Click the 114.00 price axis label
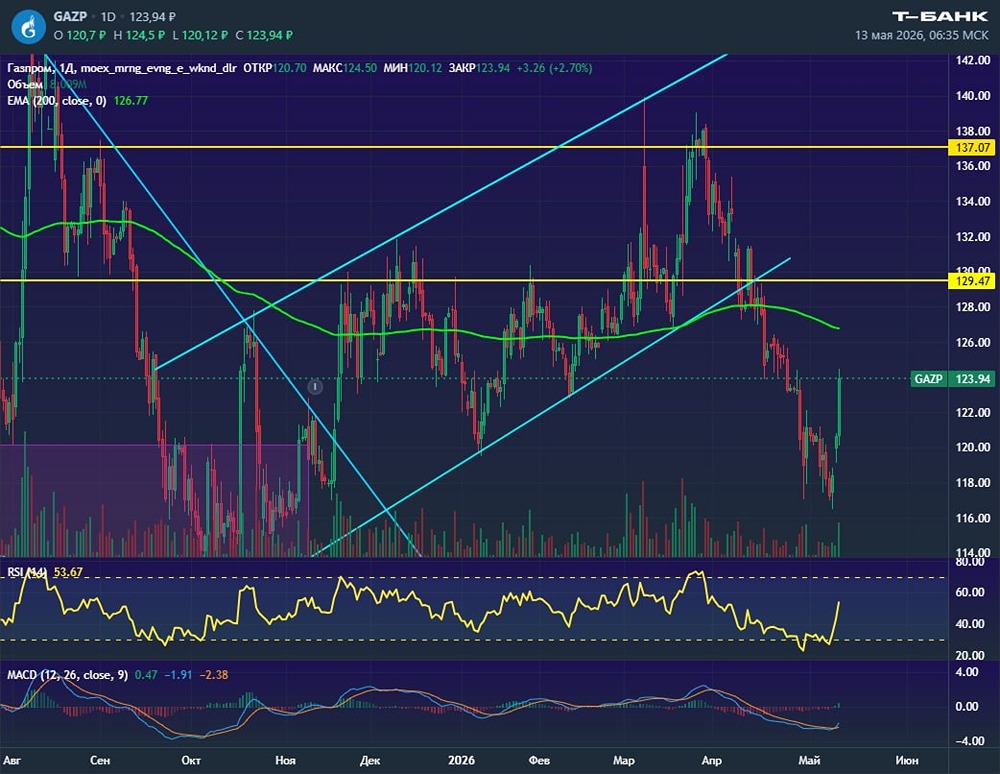This screenshot has height=774, width=1000. [x=973, y=553]
